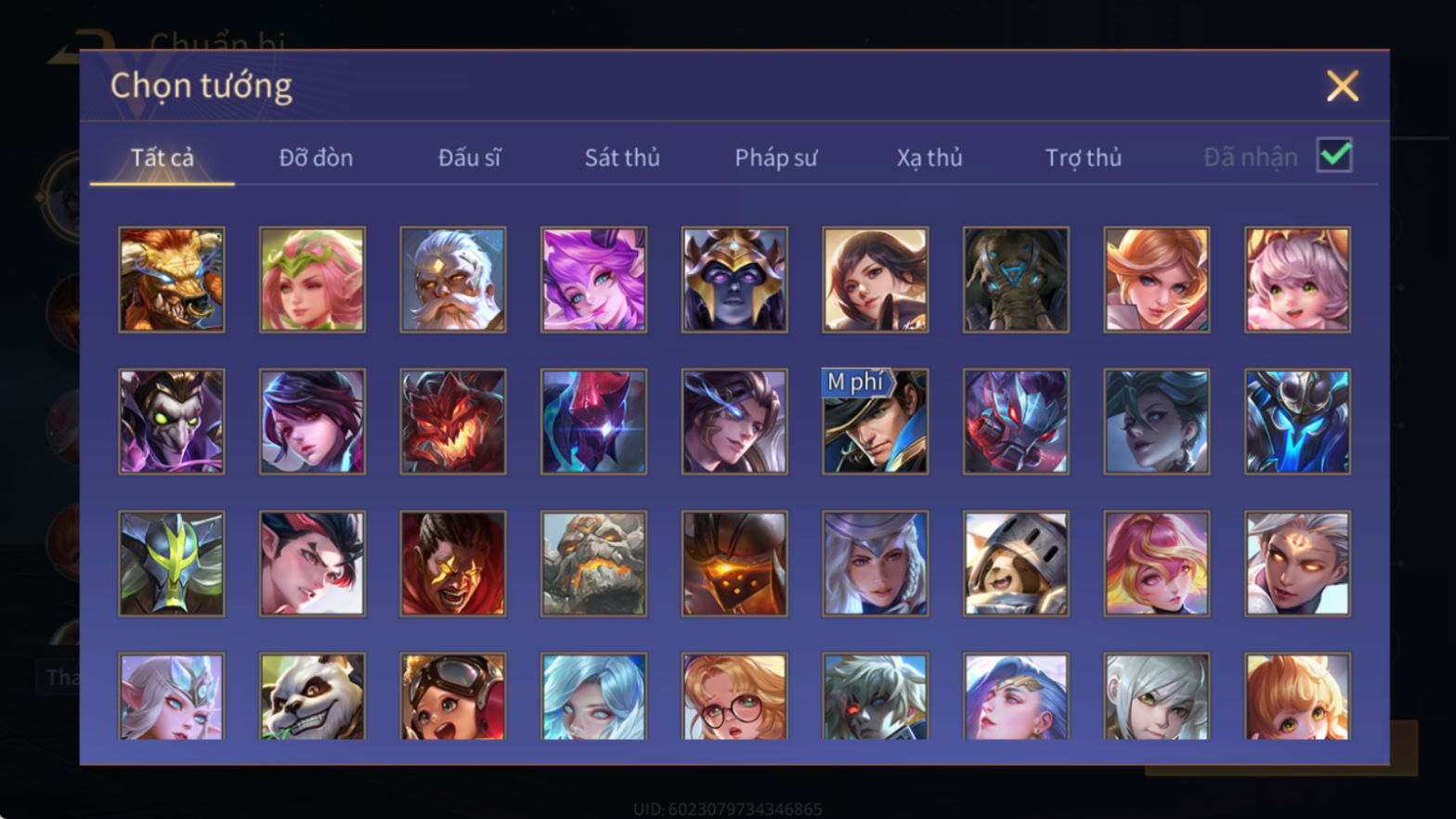
Task: Choose the grinning panda hero portrait
Action: tap(312, 696)
